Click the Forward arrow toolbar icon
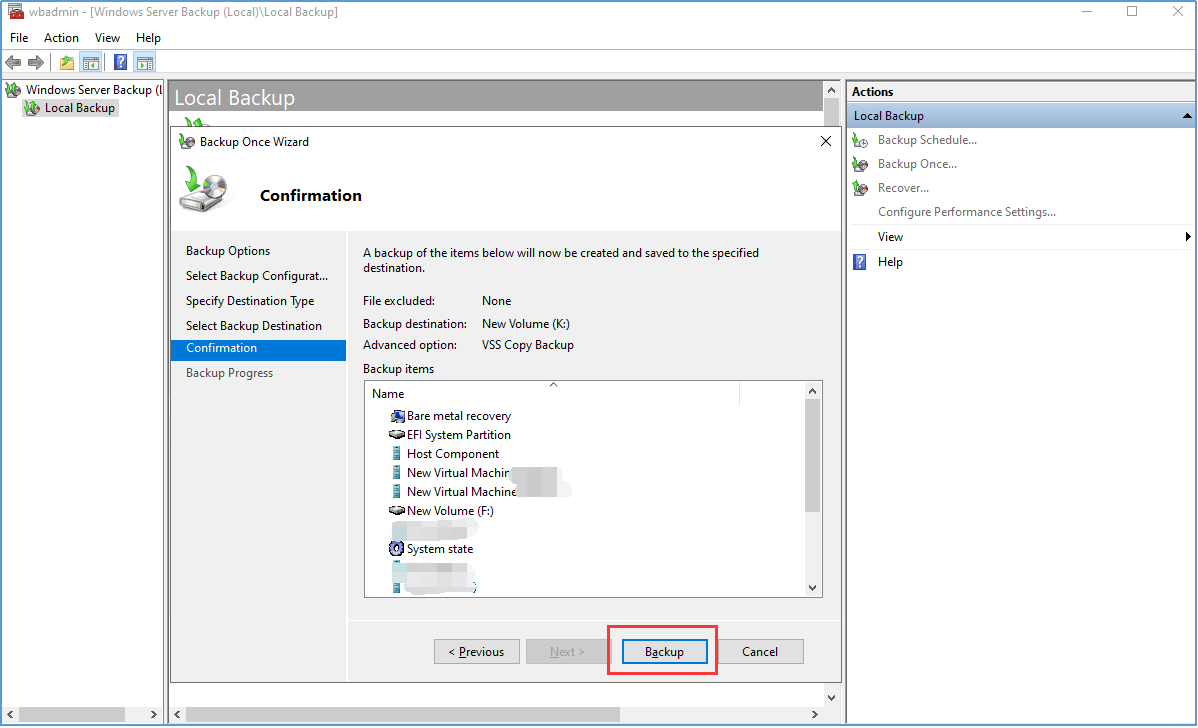The image size is (1198, 728). point(36,63)
